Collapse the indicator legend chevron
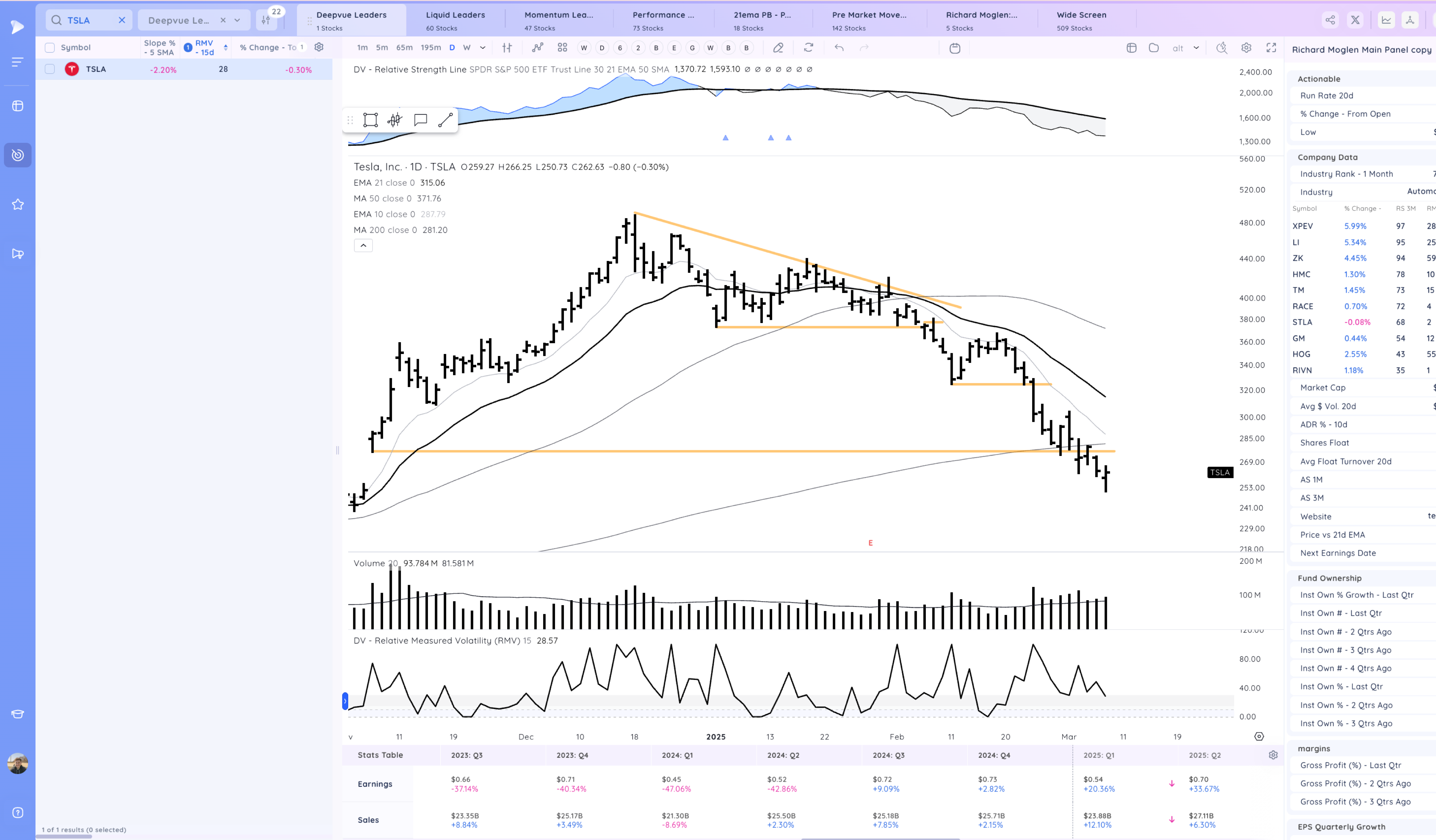 tap(363, 246)
